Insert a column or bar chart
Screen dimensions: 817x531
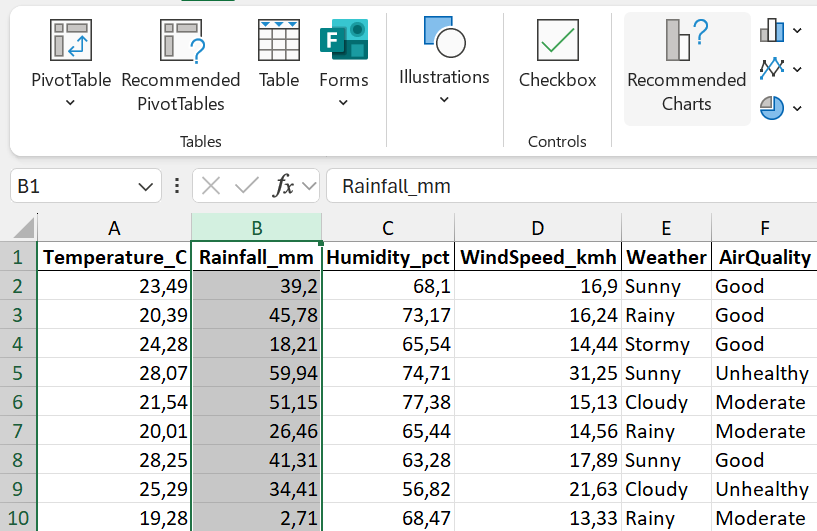(x=772, y=30)
